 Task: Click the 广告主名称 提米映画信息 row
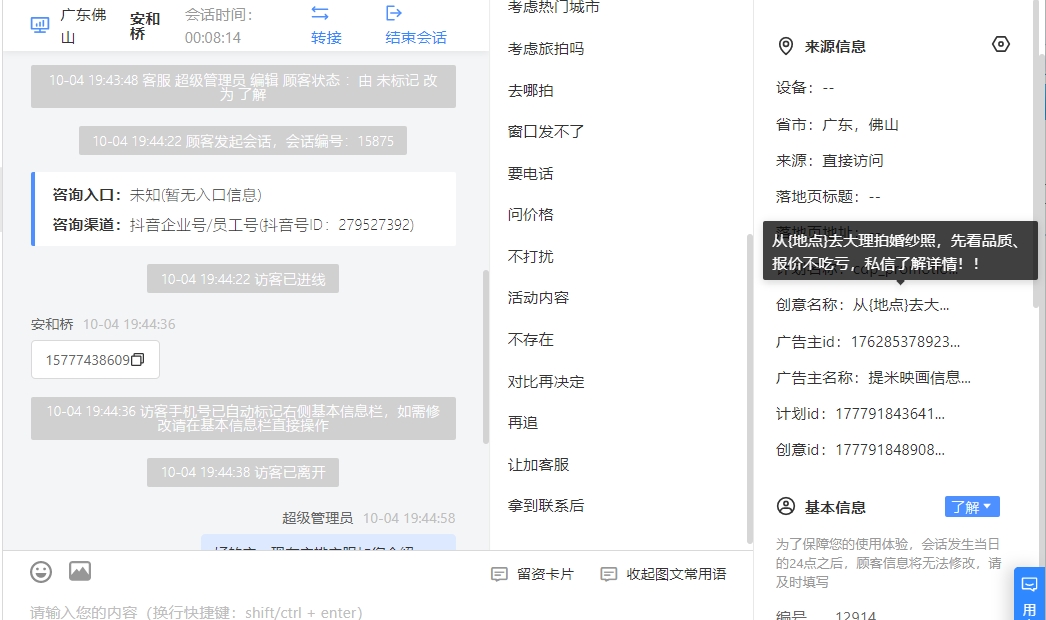tap(873, 378)
